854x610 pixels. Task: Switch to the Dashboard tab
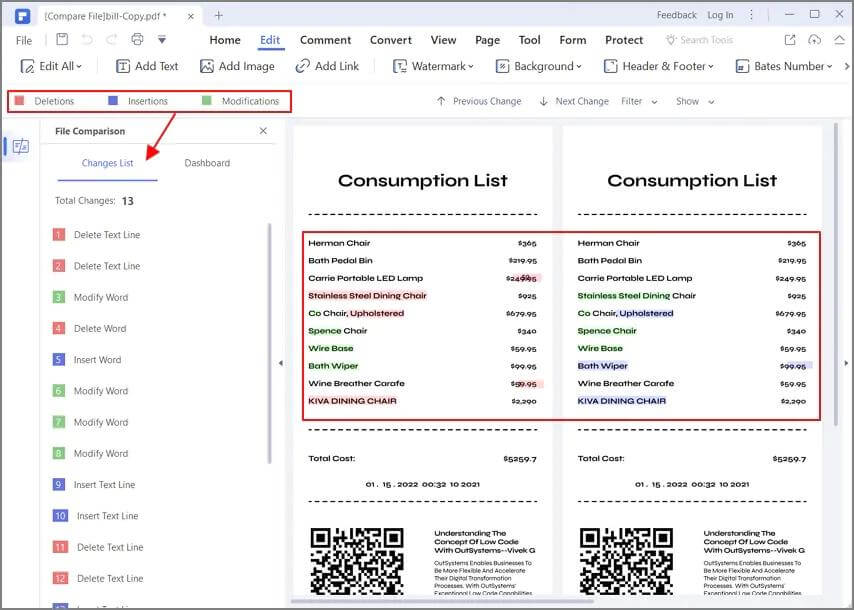(x=206, y=162)
